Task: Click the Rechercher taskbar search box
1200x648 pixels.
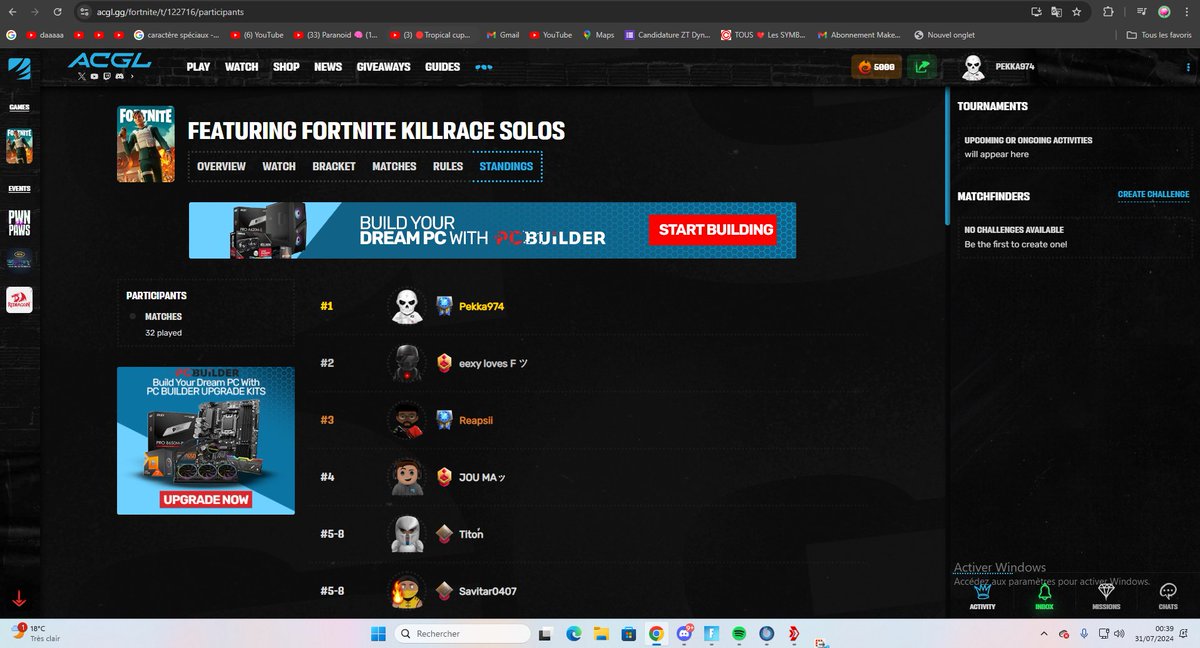Action: coord(462,633)
